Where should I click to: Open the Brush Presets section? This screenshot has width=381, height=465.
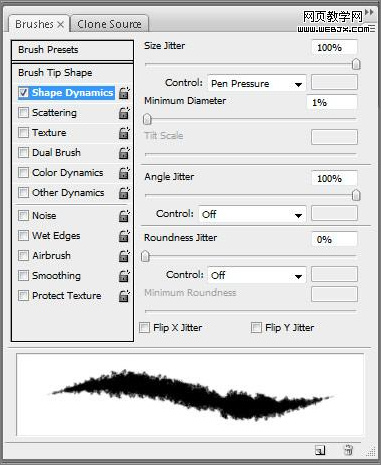72,50
